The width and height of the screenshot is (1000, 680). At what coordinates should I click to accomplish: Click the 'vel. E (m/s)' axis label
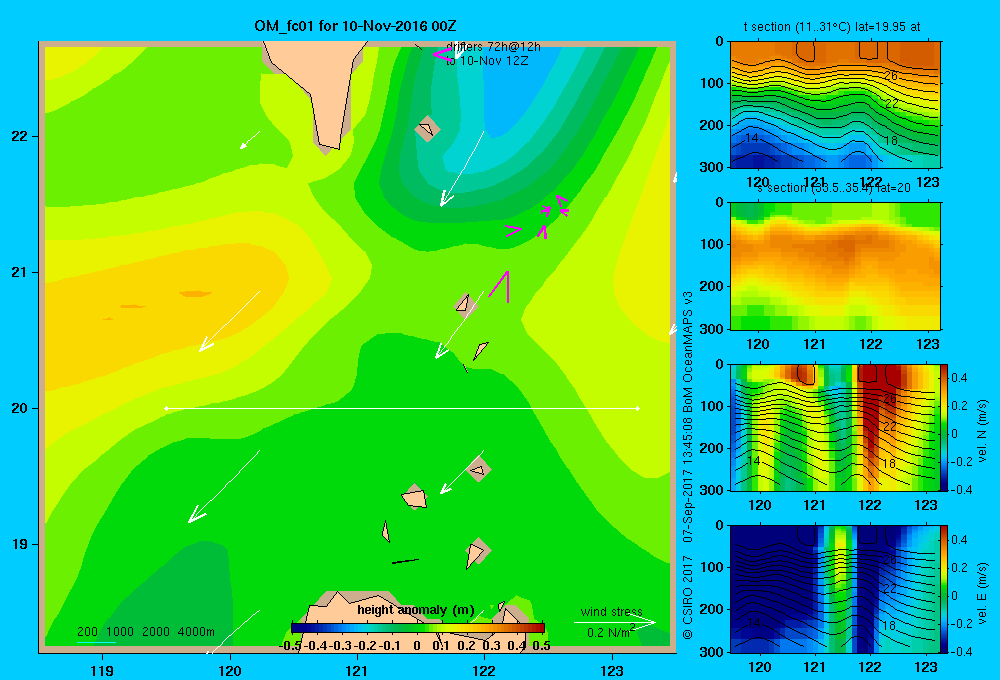click(x=982, y=593)
